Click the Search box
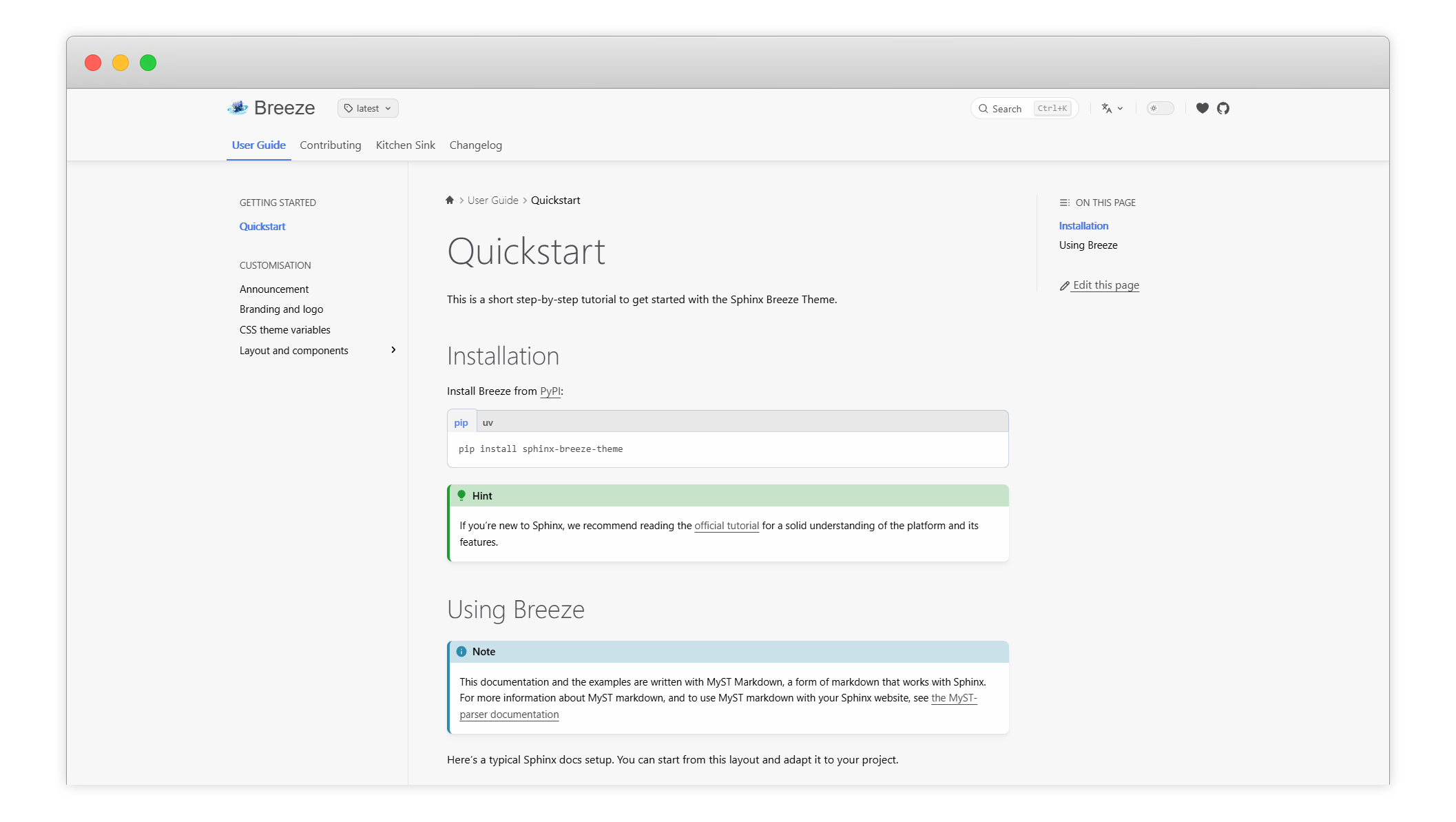The height and width of the screenshot is (822, 1456). pyautogui.click(x=1024, y=108)
